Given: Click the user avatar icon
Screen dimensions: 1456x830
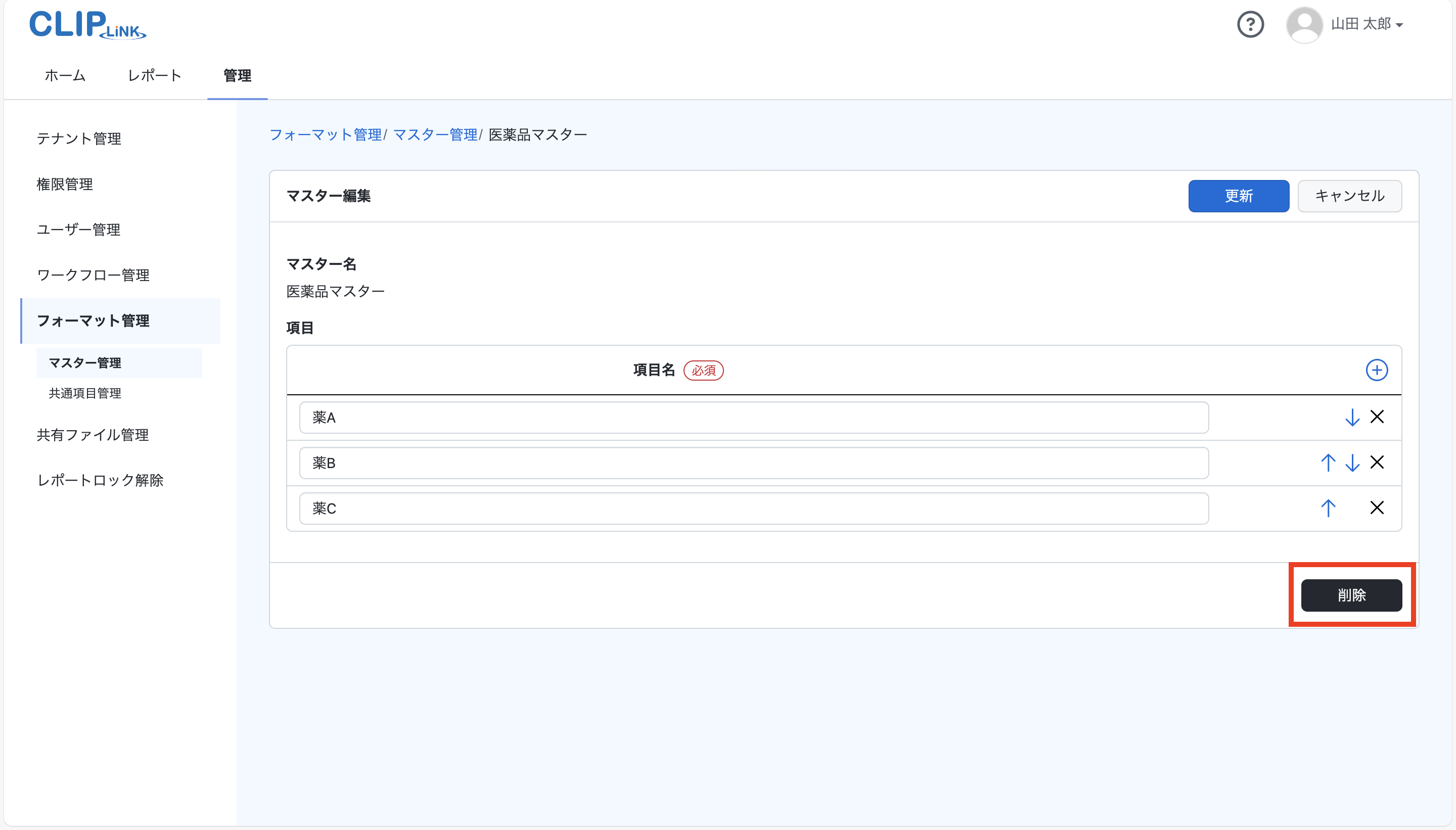Looking at the screenshot, I should (x=1304, y=24).
